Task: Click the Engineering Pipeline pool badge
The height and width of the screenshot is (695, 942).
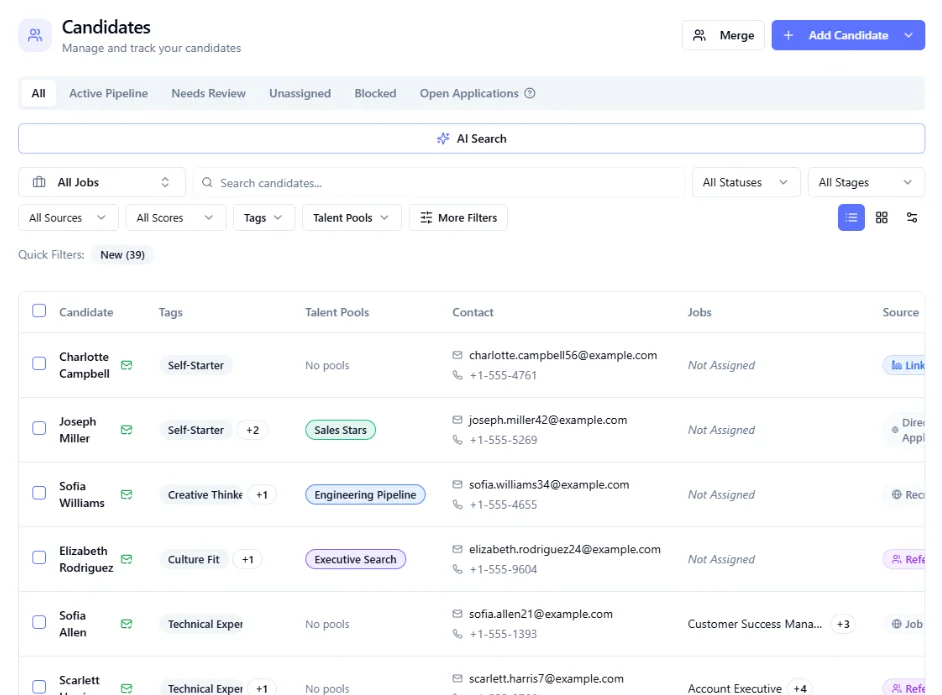Action: point(365,494)
